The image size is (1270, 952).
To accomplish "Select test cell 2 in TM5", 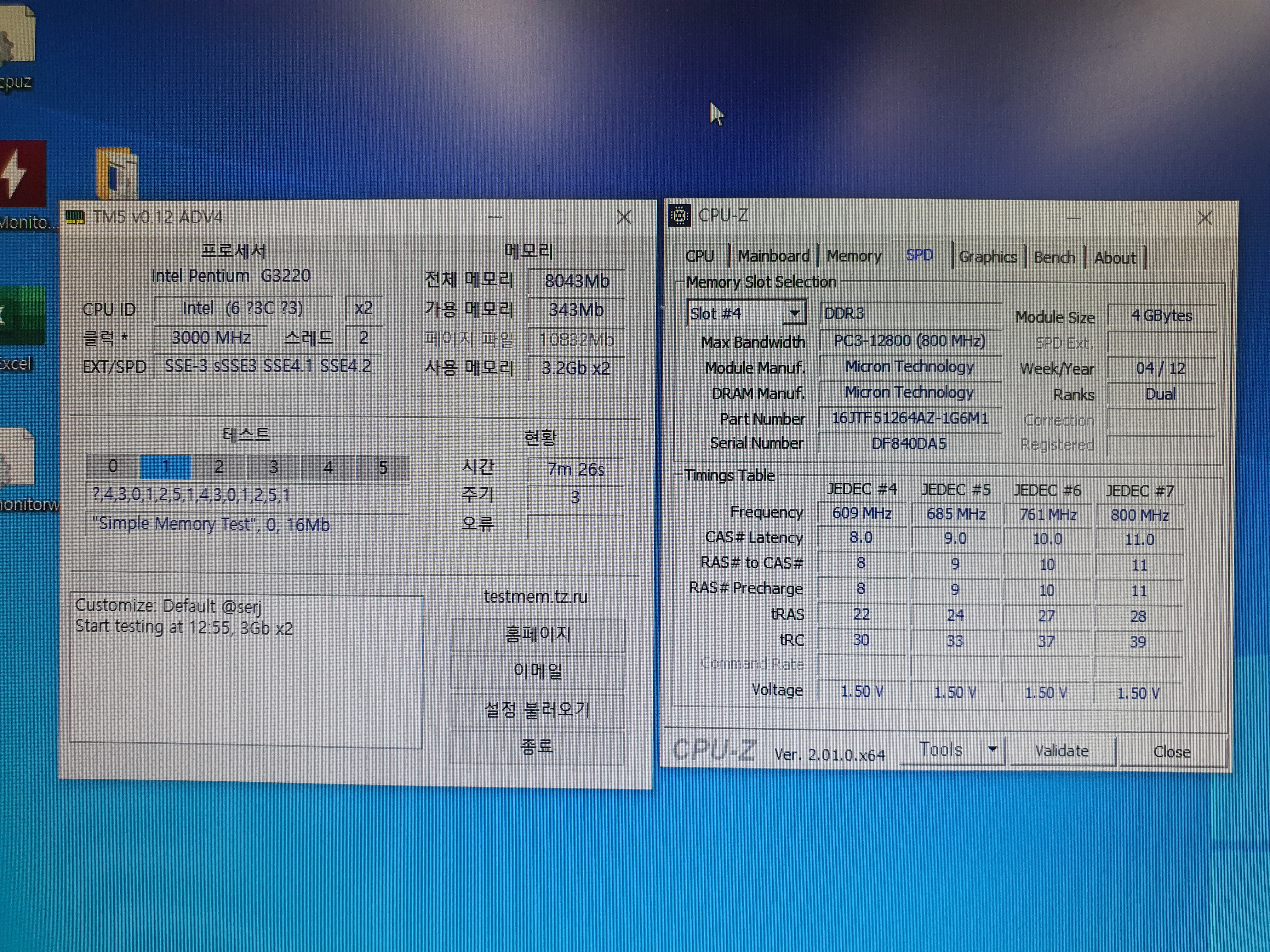I will pos(219,467).
